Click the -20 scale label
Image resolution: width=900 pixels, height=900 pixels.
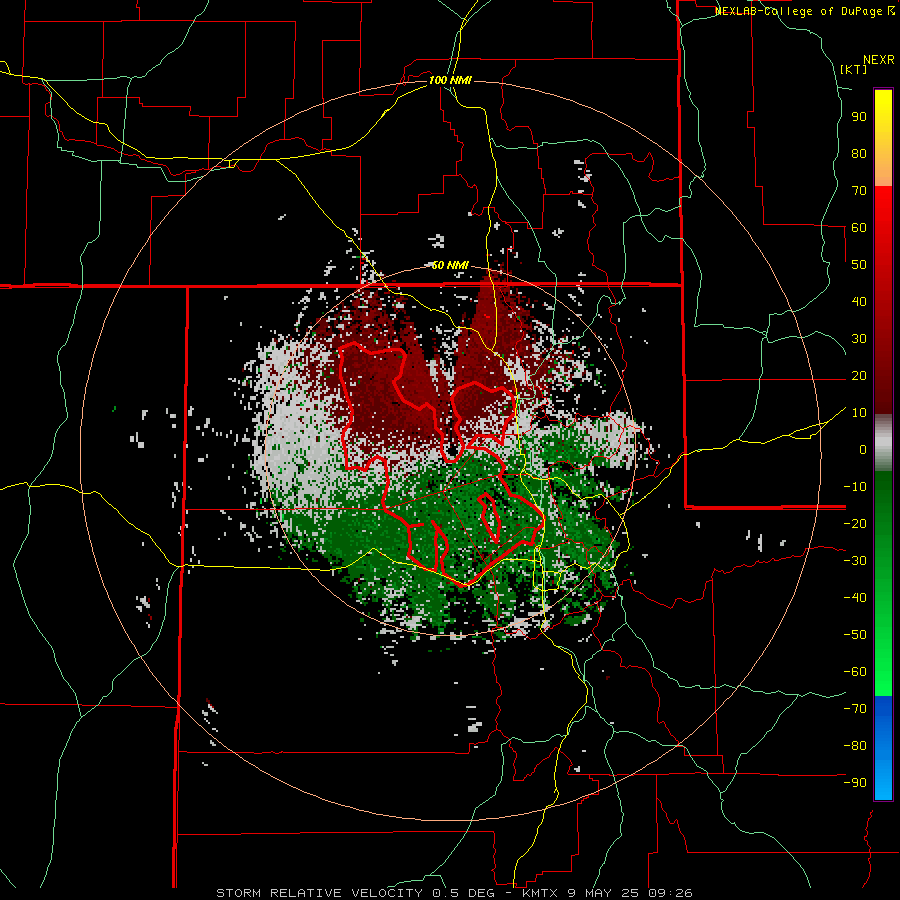856,523
